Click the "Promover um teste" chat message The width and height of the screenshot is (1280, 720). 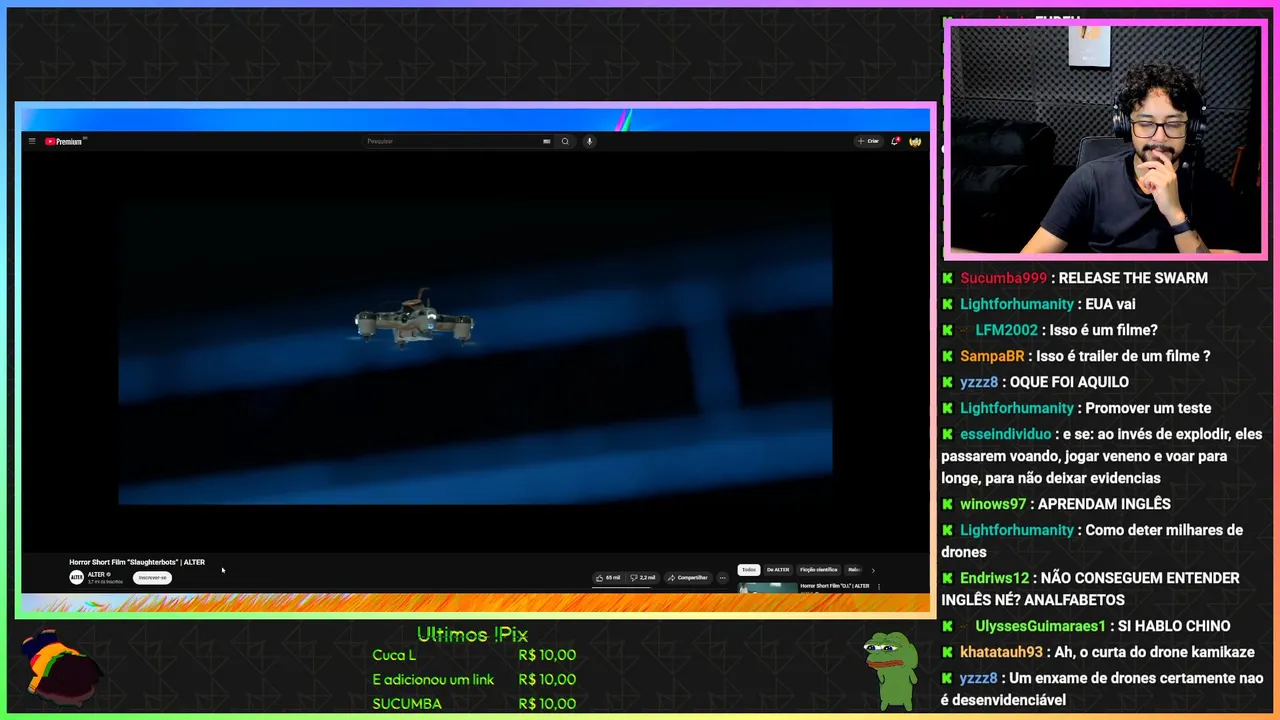tap(1148, 408)
